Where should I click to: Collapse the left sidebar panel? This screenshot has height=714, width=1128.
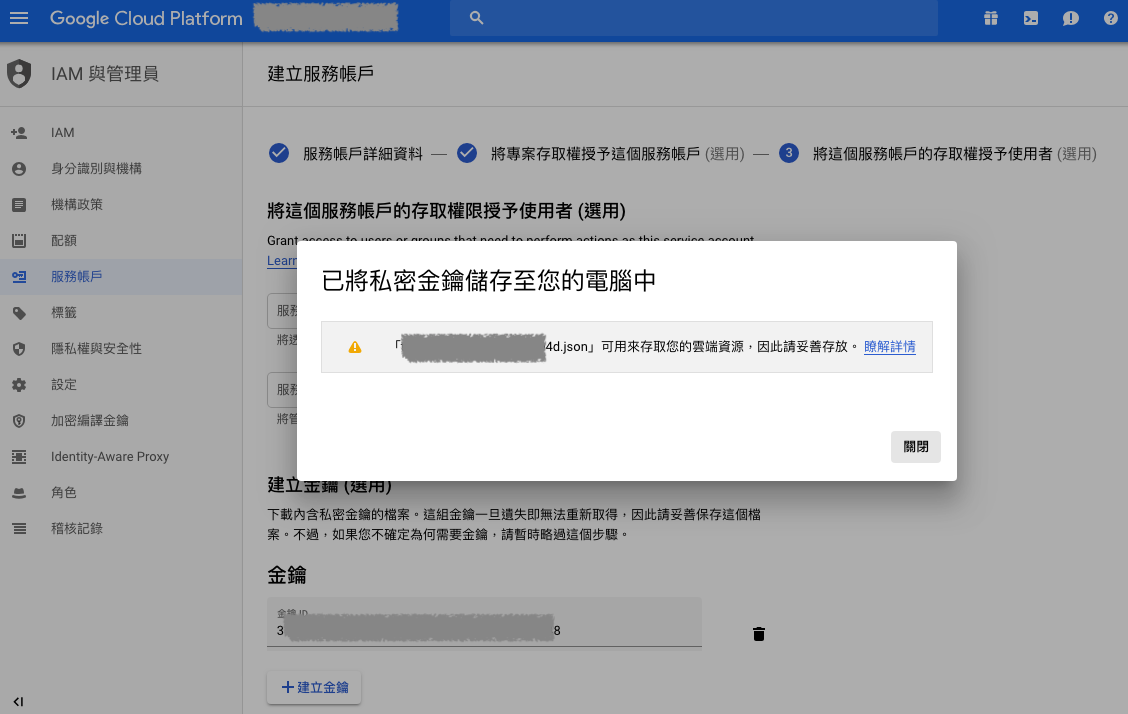pyautogui.click(x=18, y=701)
